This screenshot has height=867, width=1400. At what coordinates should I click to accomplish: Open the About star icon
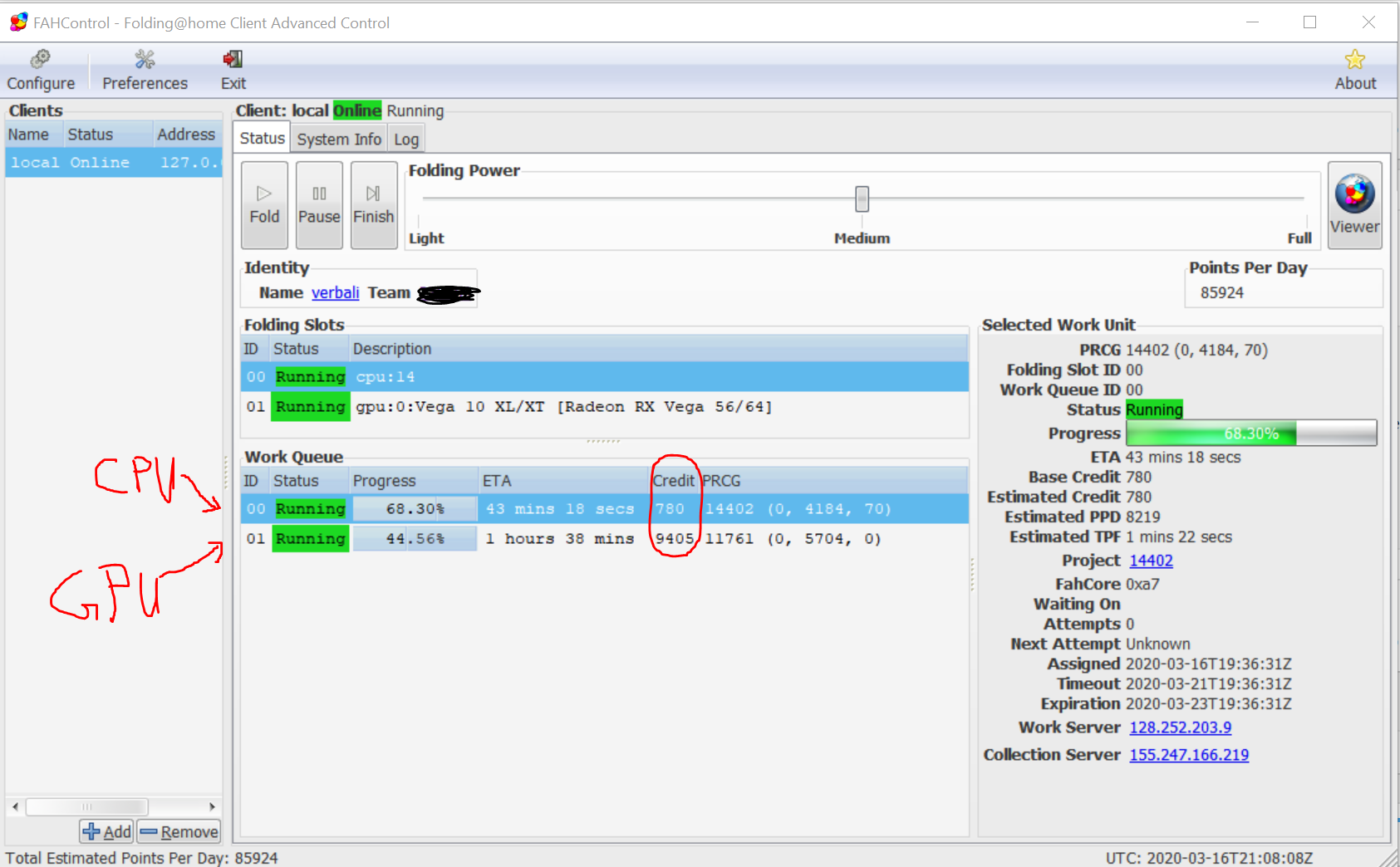(1355, 70)
